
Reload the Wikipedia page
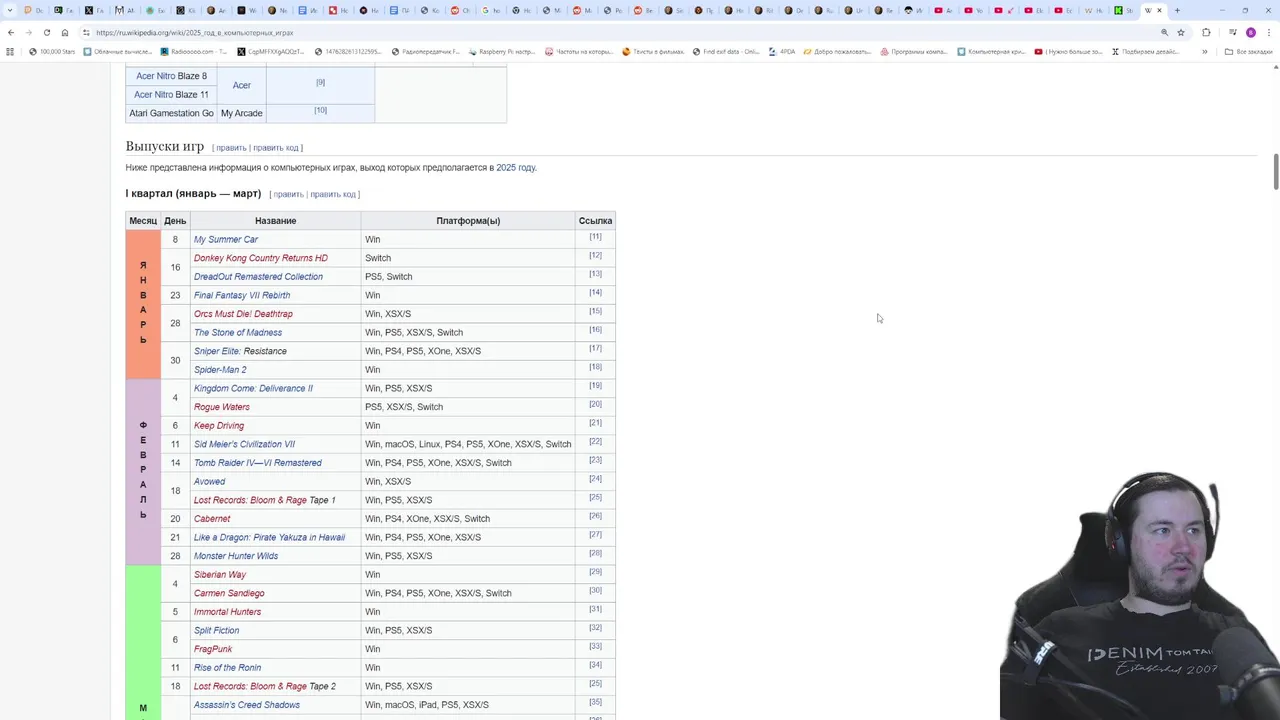tap(47, 32)
